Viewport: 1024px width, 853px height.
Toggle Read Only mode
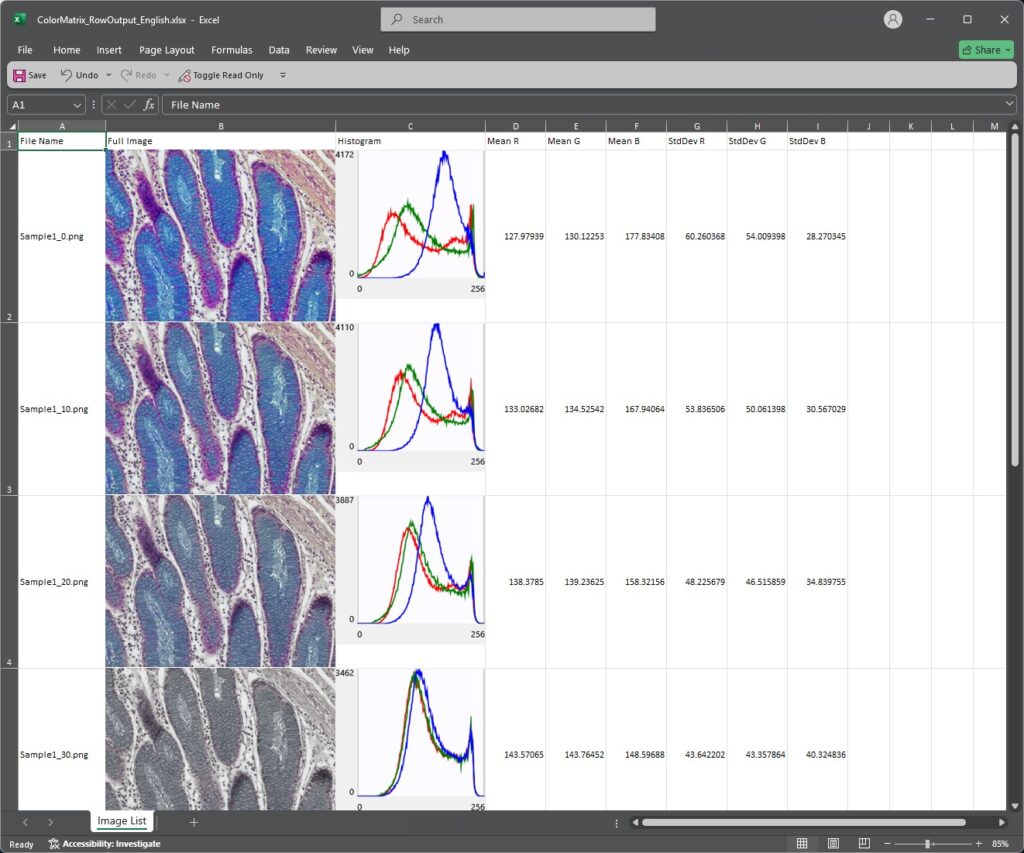[221, 75]
